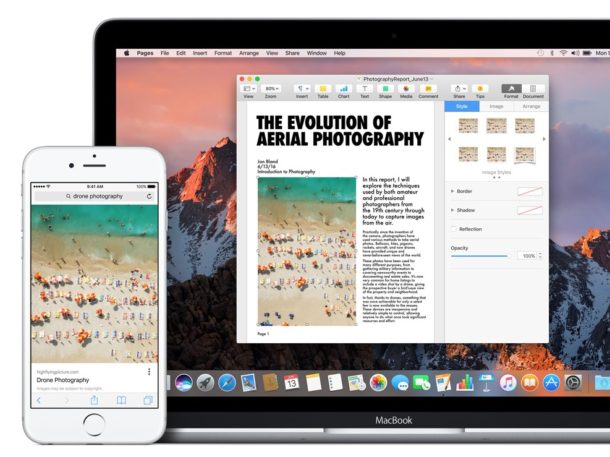Open the Window menu
The image size is (610, 457).
(317, 53)
